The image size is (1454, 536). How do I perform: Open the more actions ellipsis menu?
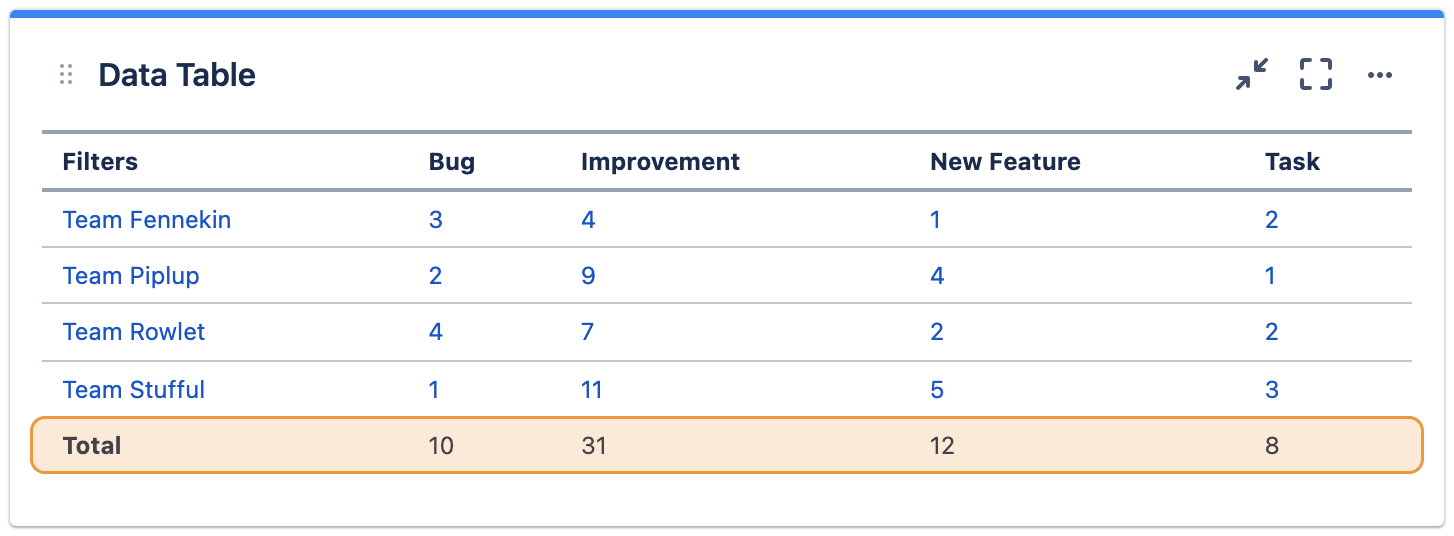(x=1380, y=75)
